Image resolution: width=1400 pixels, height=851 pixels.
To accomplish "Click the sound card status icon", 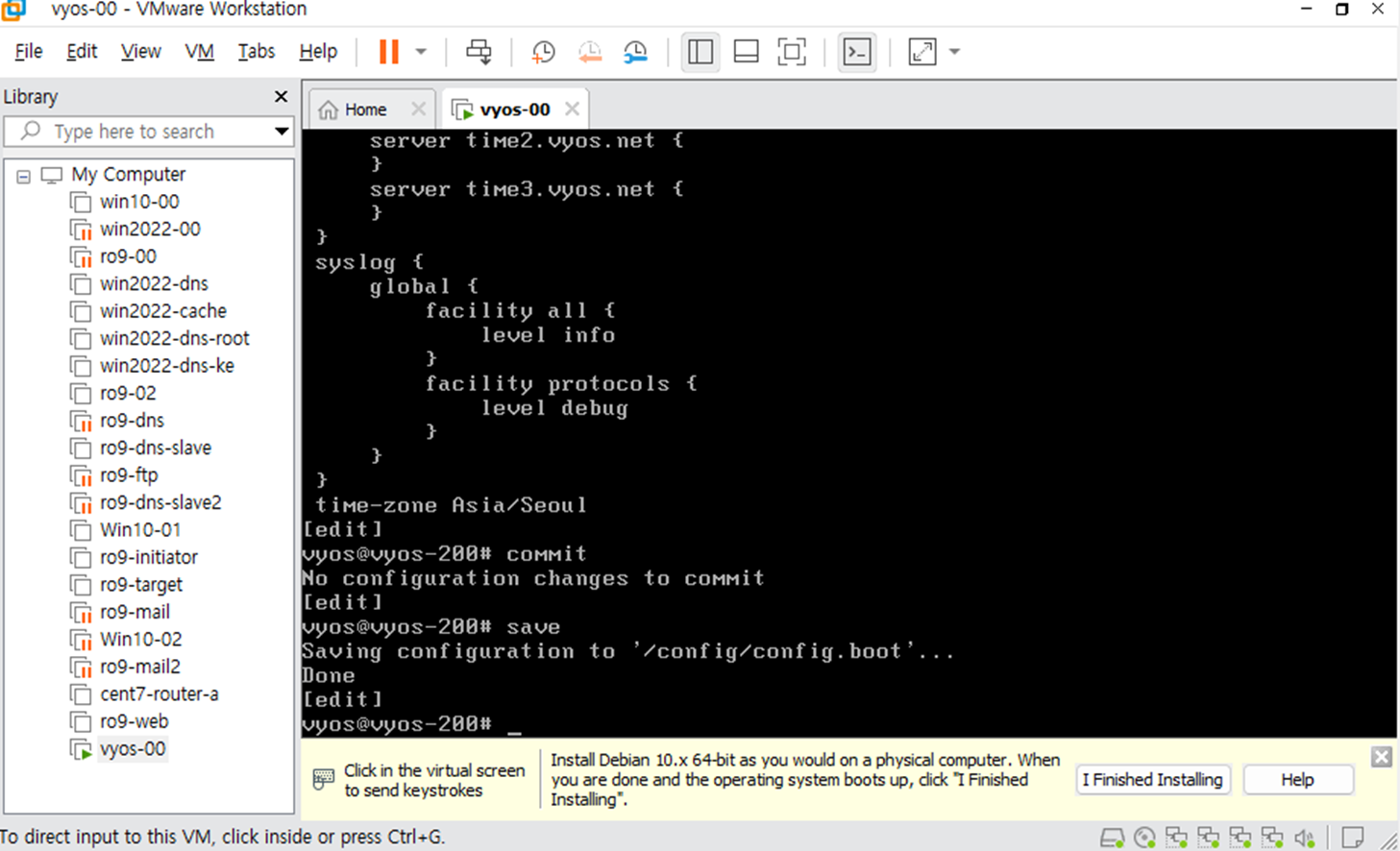I will 1304,838.
